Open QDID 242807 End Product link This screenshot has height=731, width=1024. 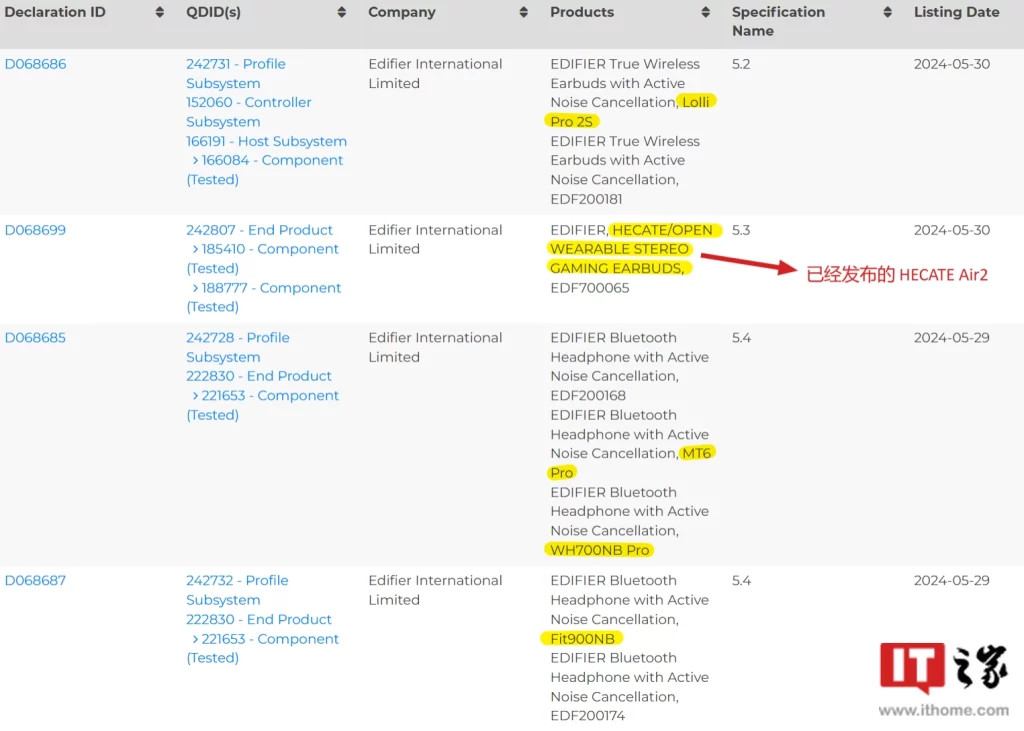(259, 230)
